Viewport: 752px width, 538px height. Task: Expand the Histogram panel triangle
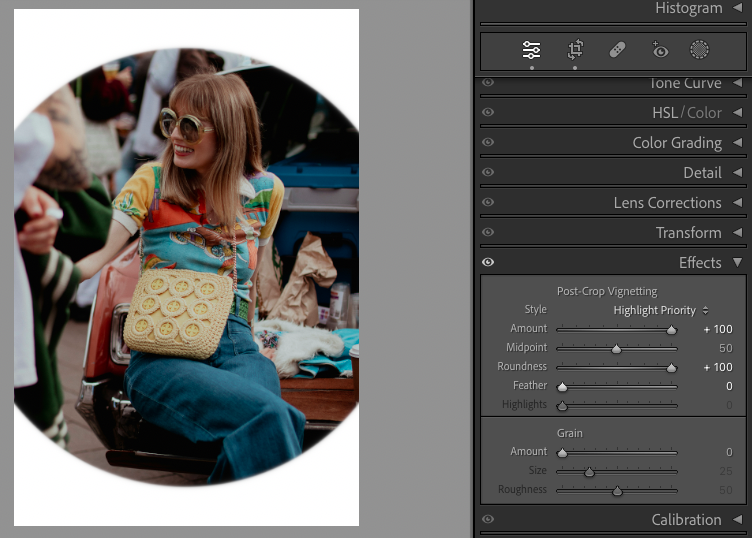tap(738, 7)
